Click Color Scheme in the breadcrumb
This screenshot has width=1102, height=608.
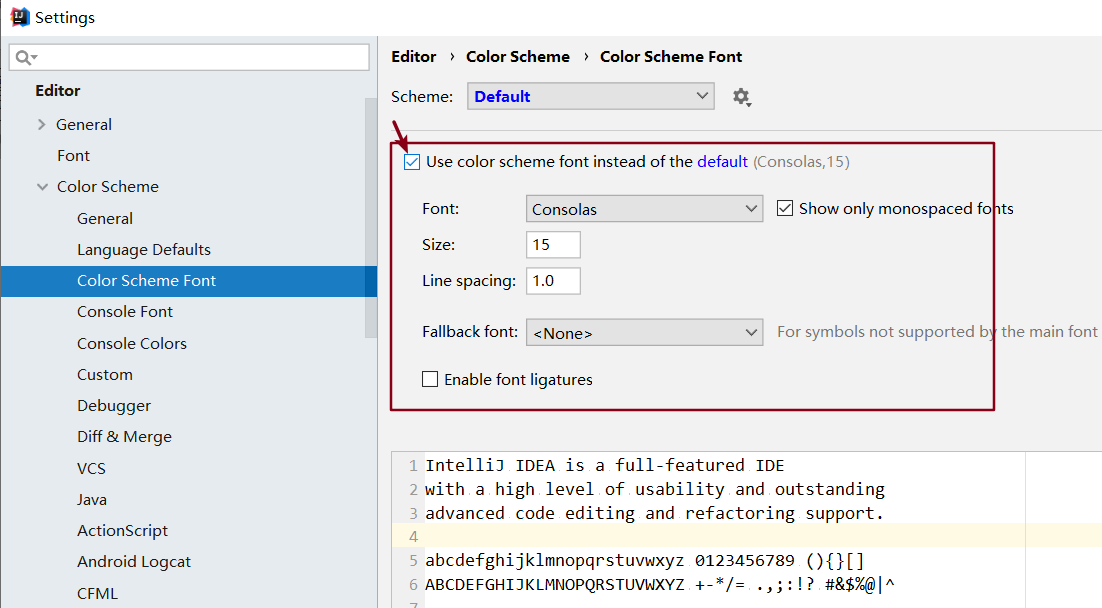[518, 57]
